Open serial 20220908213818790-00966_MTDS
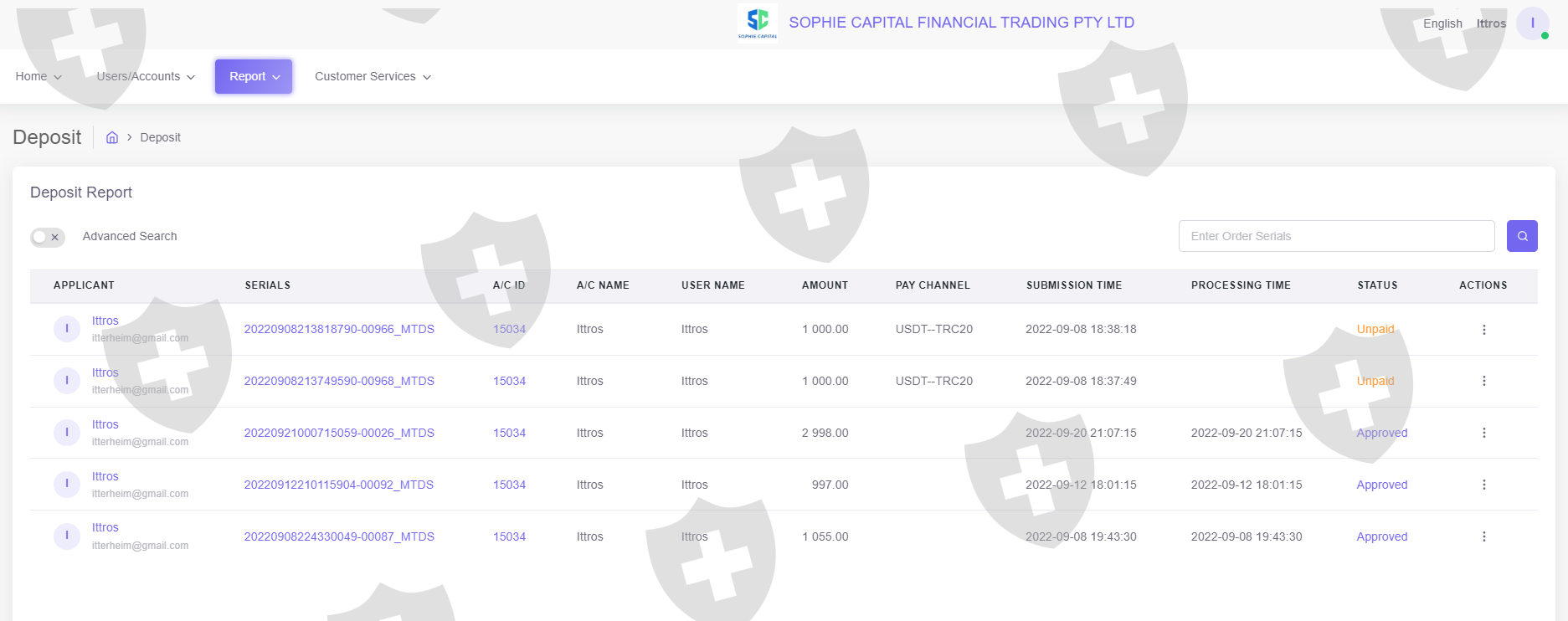The height and width of the screenshot is (621, 1568). [339, 329]
